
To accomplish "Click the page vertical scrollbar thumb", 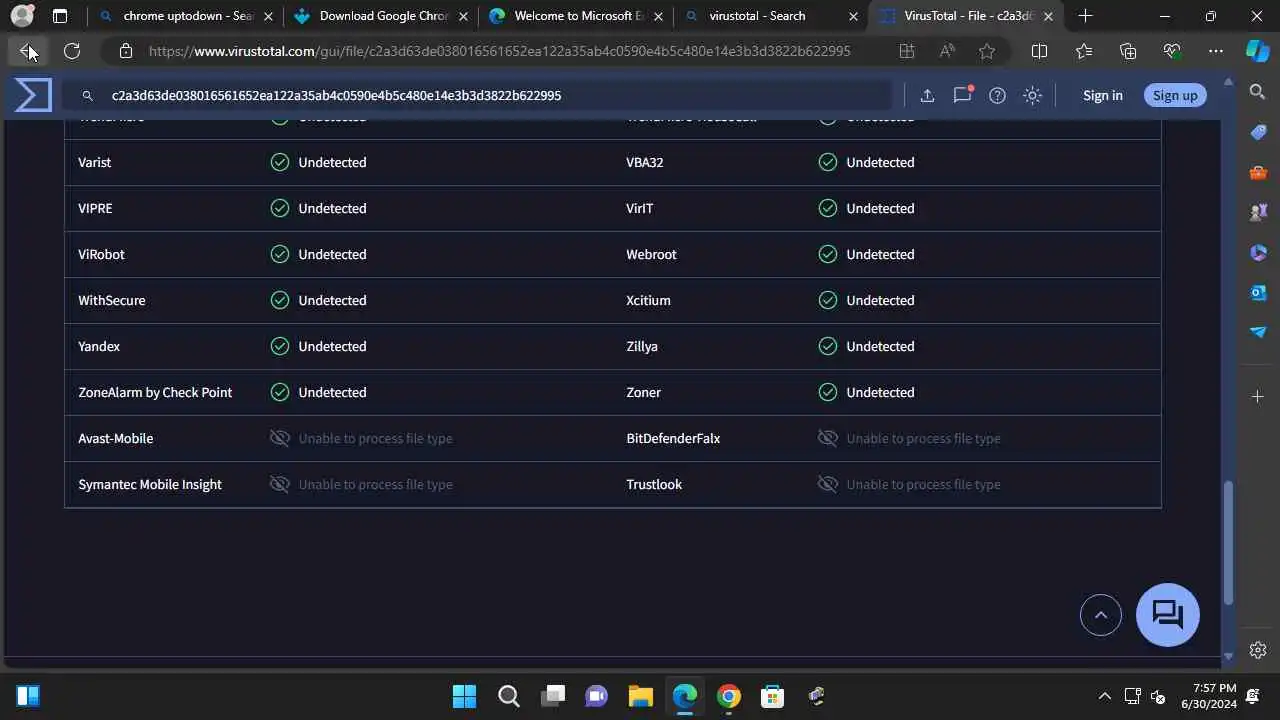I will 1229,541.
